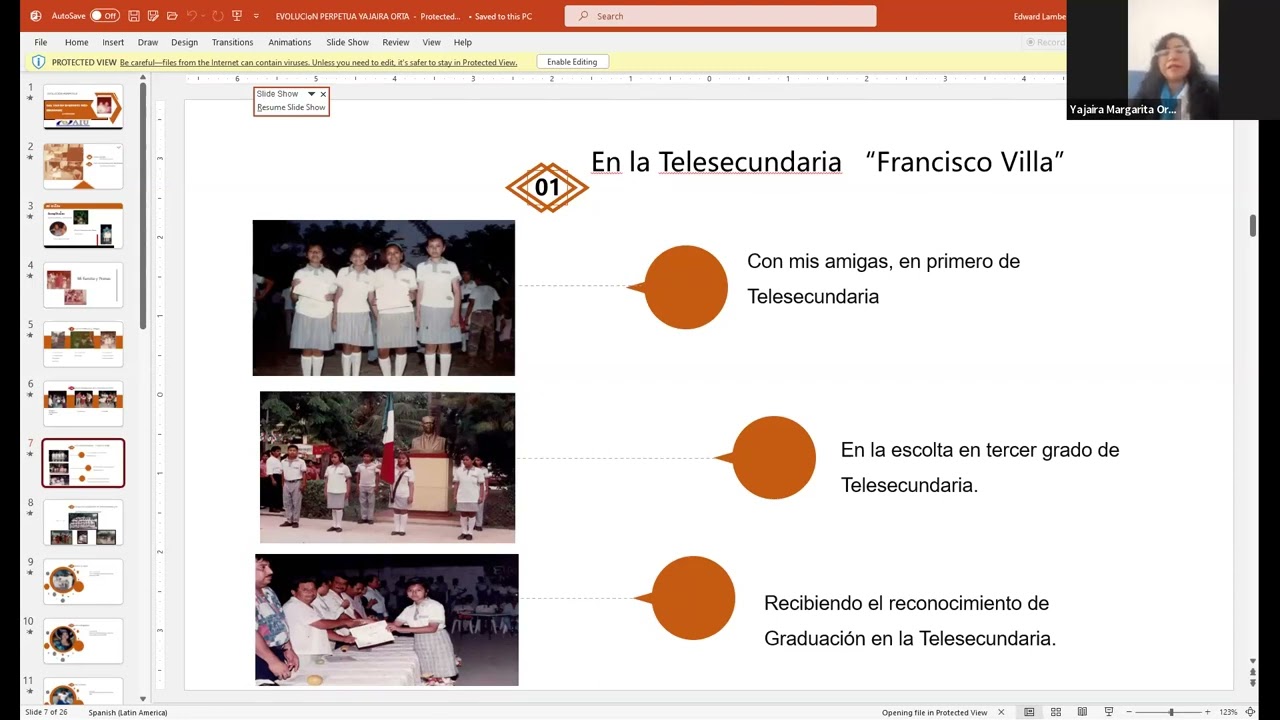Image resolution: width=1280 pixels, height=720 pixels.
Task: Switch to Slide Sorter view icon
Action: (x=1055, y=712)
